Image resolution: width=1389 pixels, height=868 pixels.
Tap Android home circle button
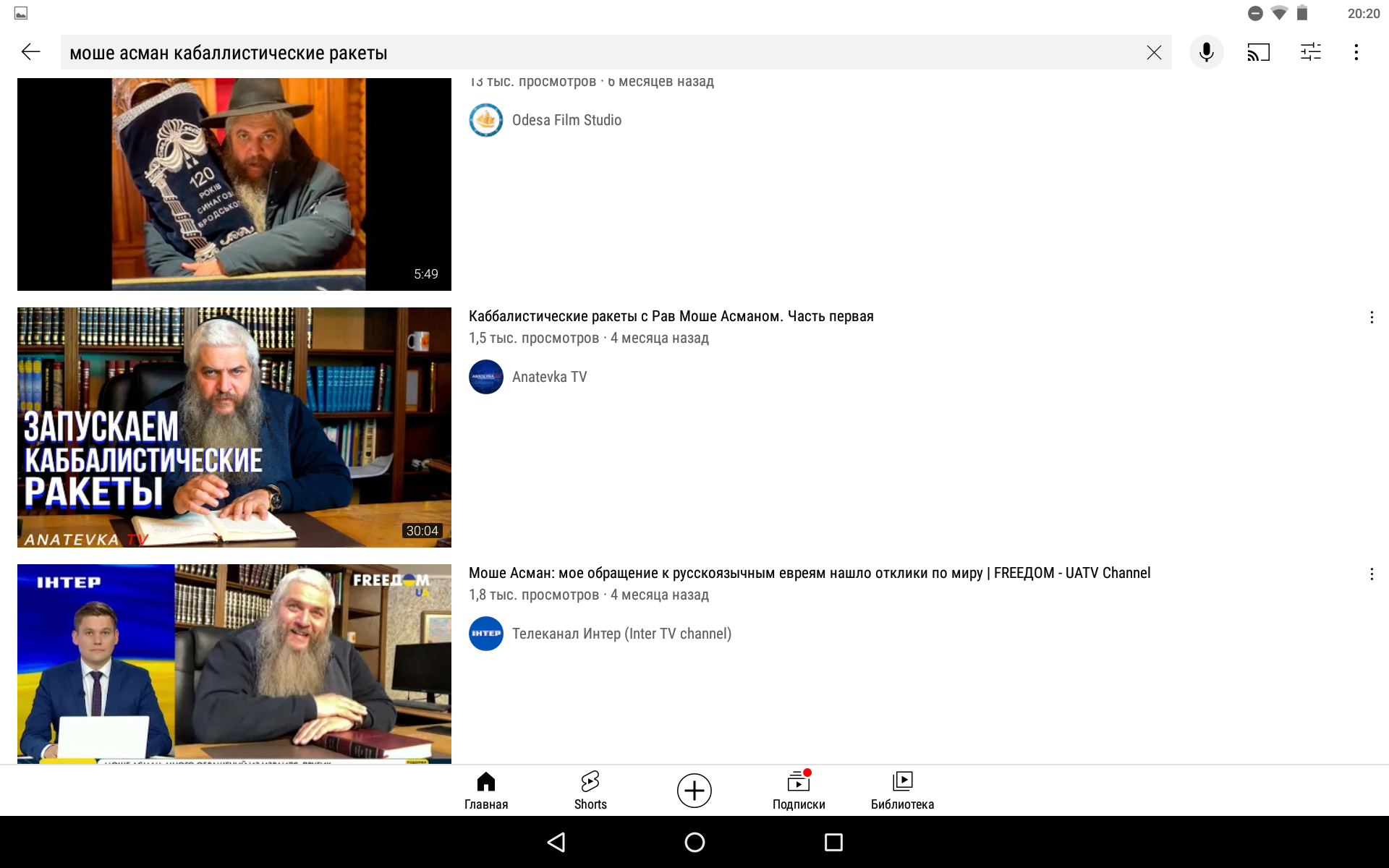click(x=694, y=842)
